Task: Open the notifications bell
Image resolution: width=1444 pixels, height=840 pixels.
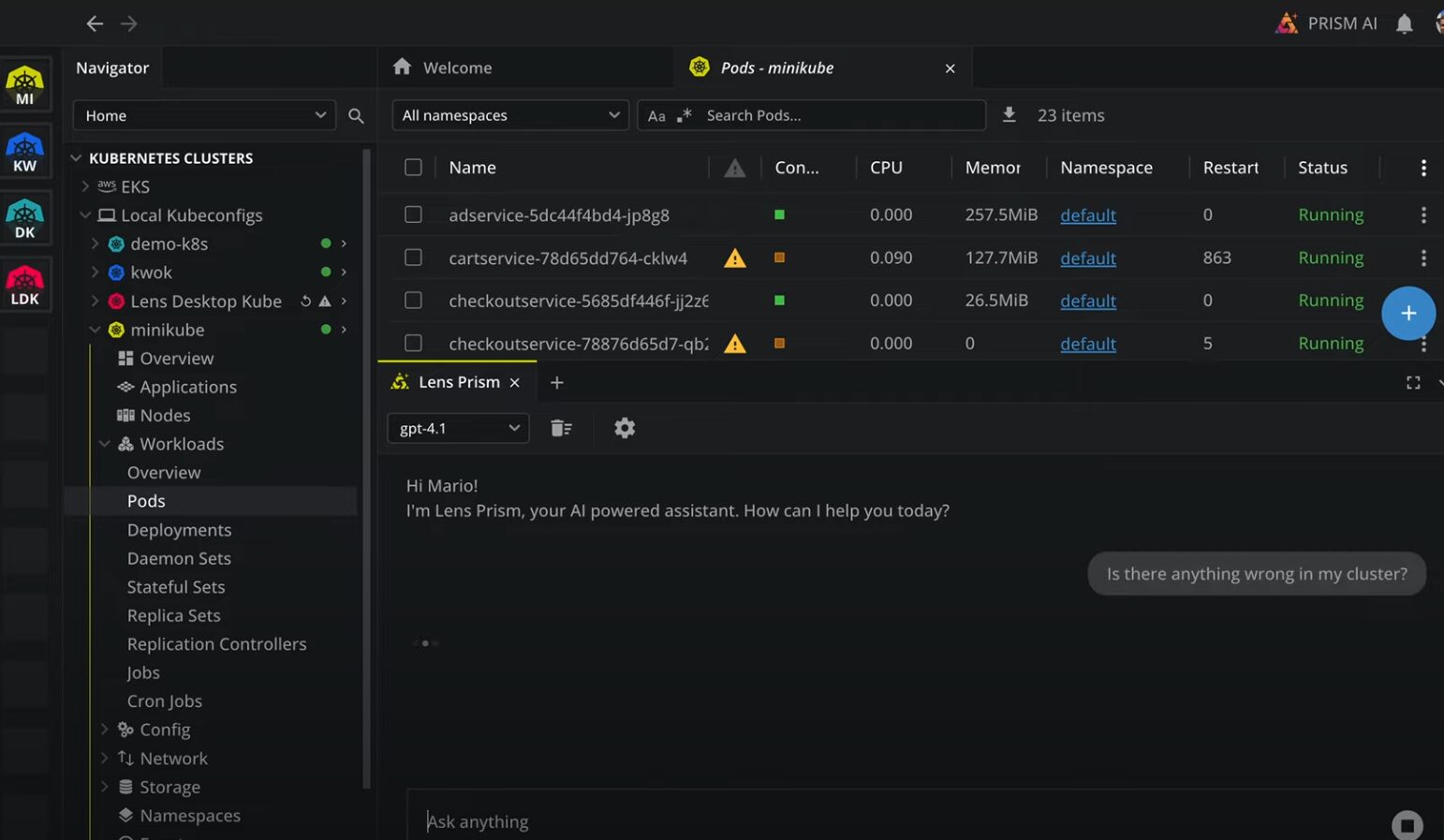Action: tap(1404, 23)
